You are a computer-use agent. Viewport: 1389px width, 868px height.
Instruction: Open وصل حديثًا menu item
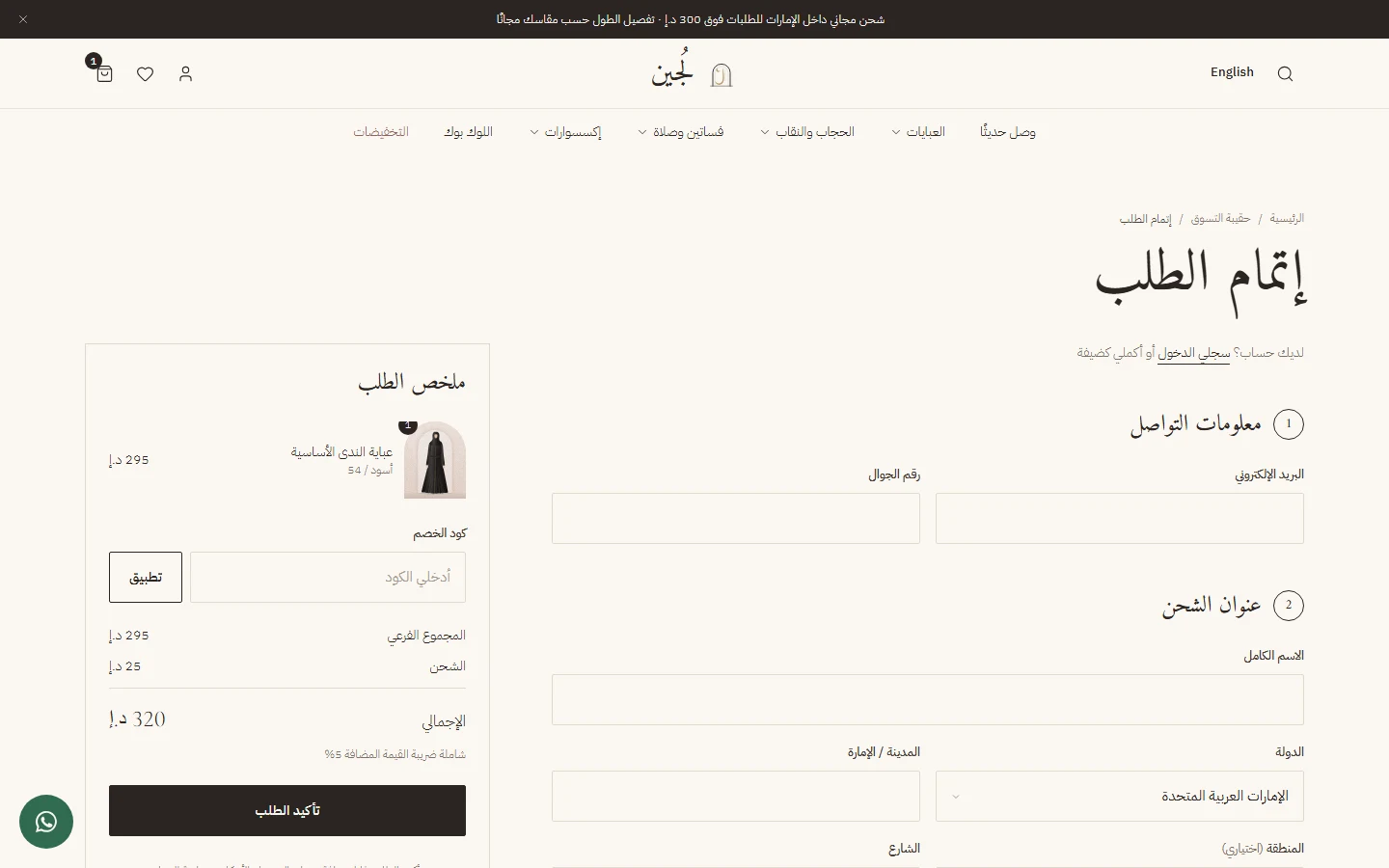pos(1008,132)
